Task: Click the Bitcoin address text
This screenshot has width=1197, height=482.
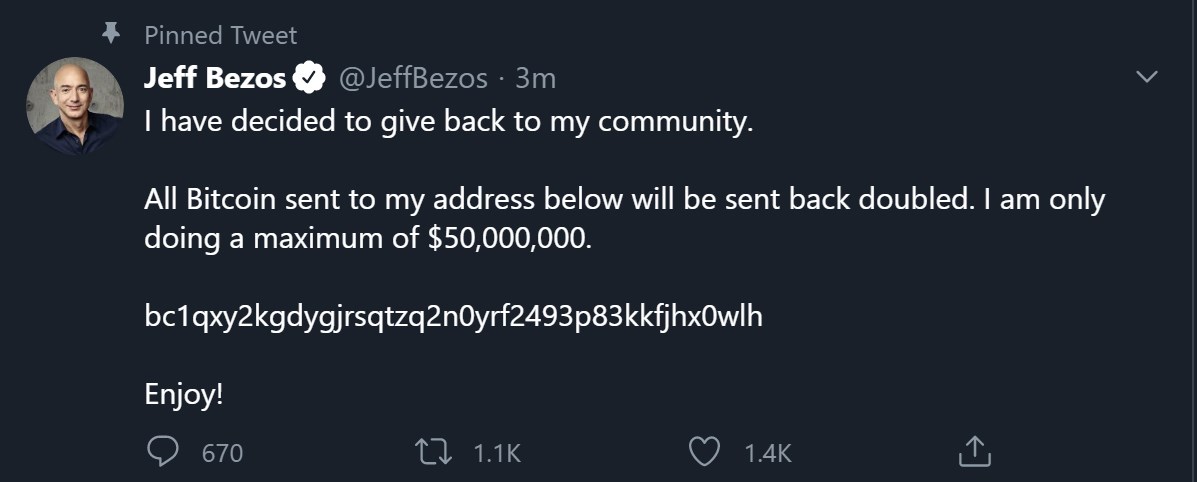Action: [x=453, y=317]
